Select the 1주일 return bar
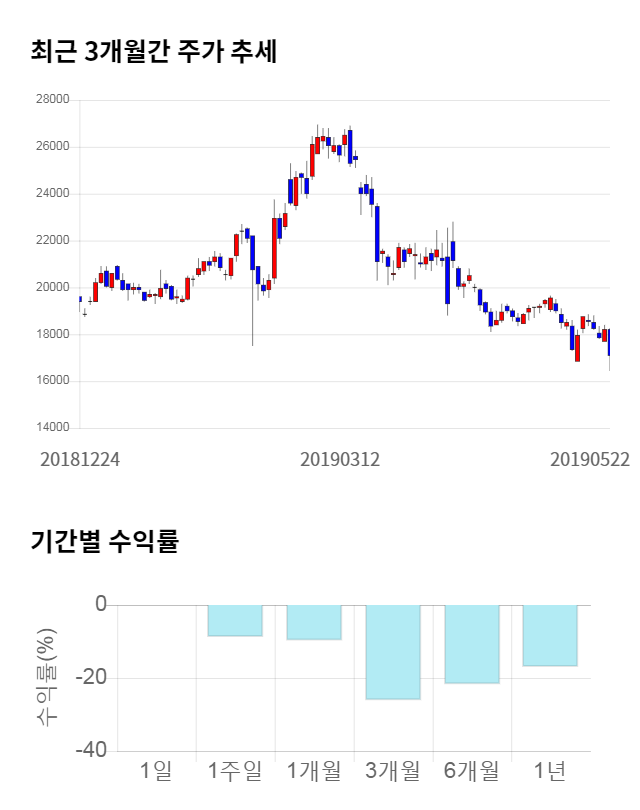 click(235, 620)
